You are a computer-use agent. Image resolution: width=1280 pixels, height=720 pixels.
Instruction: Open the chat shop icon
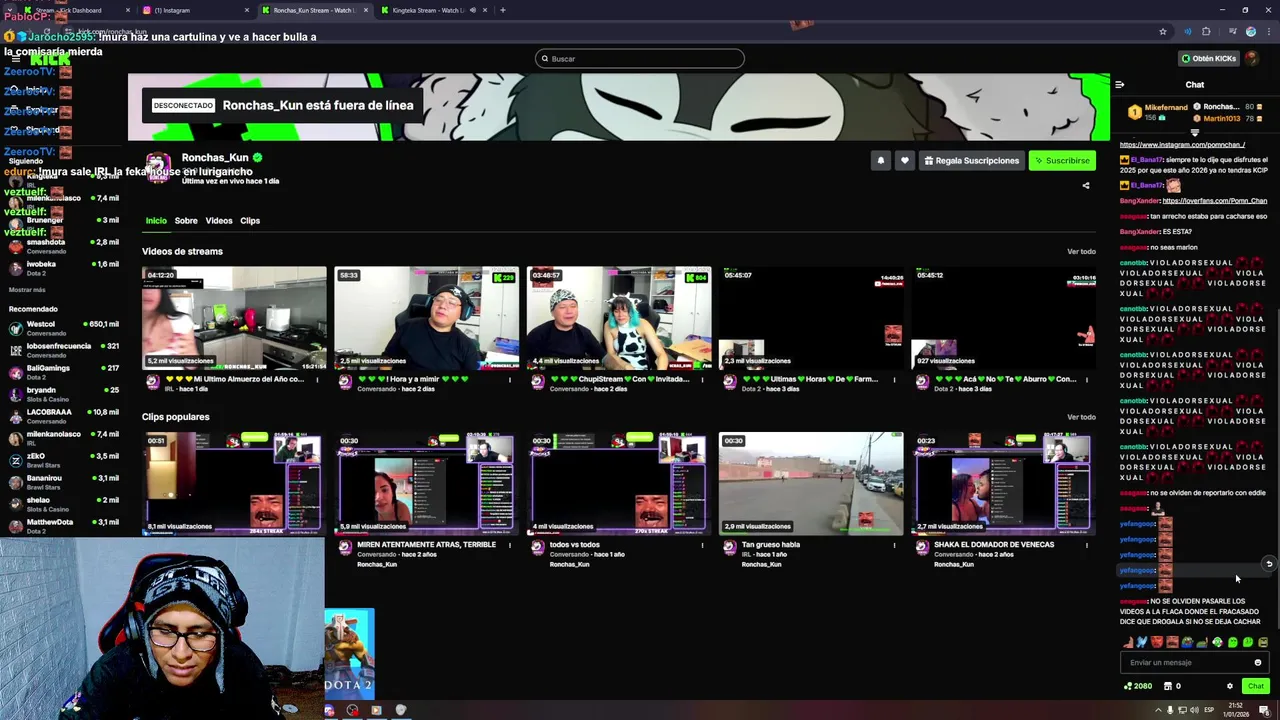1168,686
